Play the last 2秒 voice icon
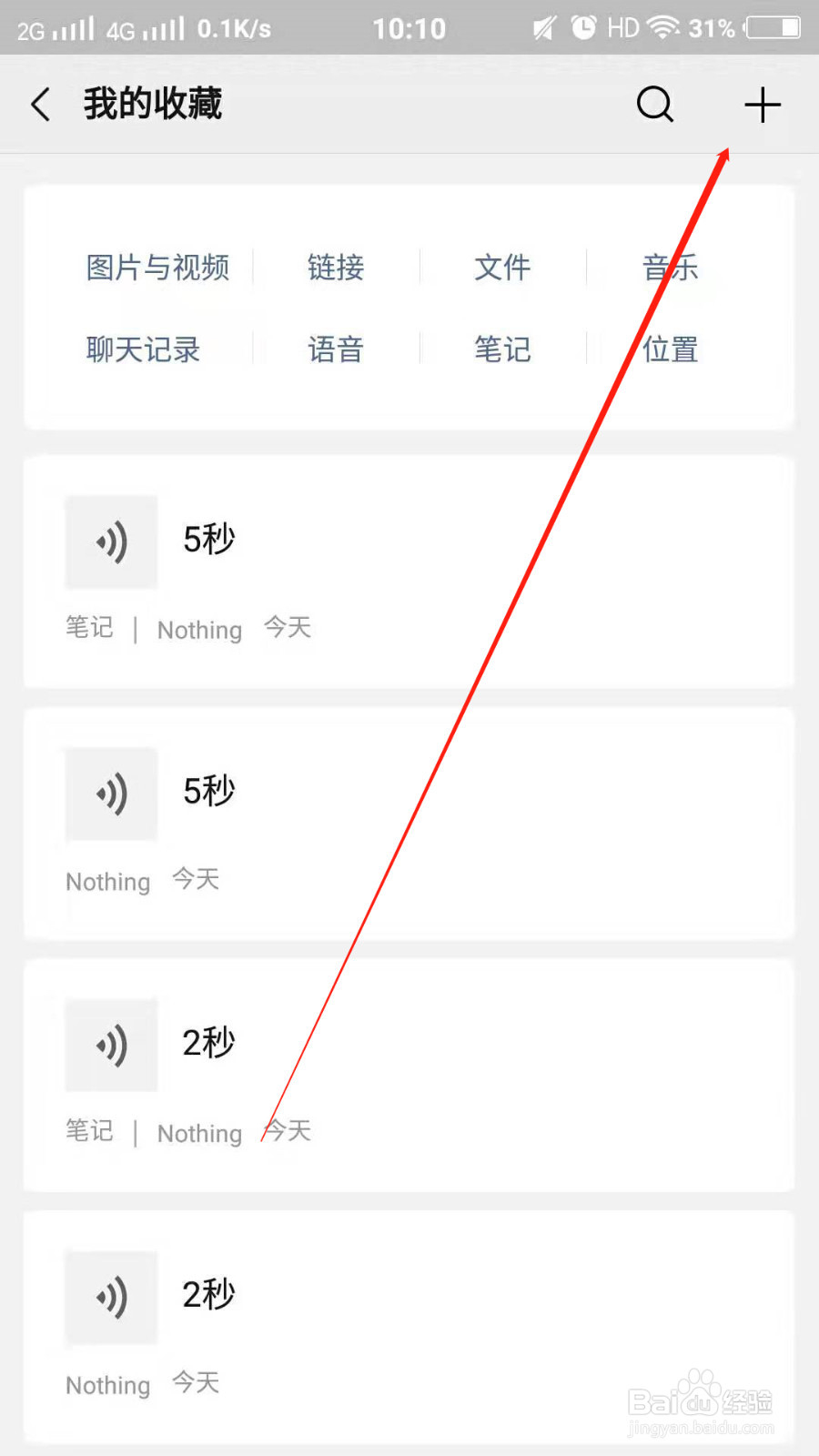The height and width of the screenshot is (1456, 819). [111, 1297]
